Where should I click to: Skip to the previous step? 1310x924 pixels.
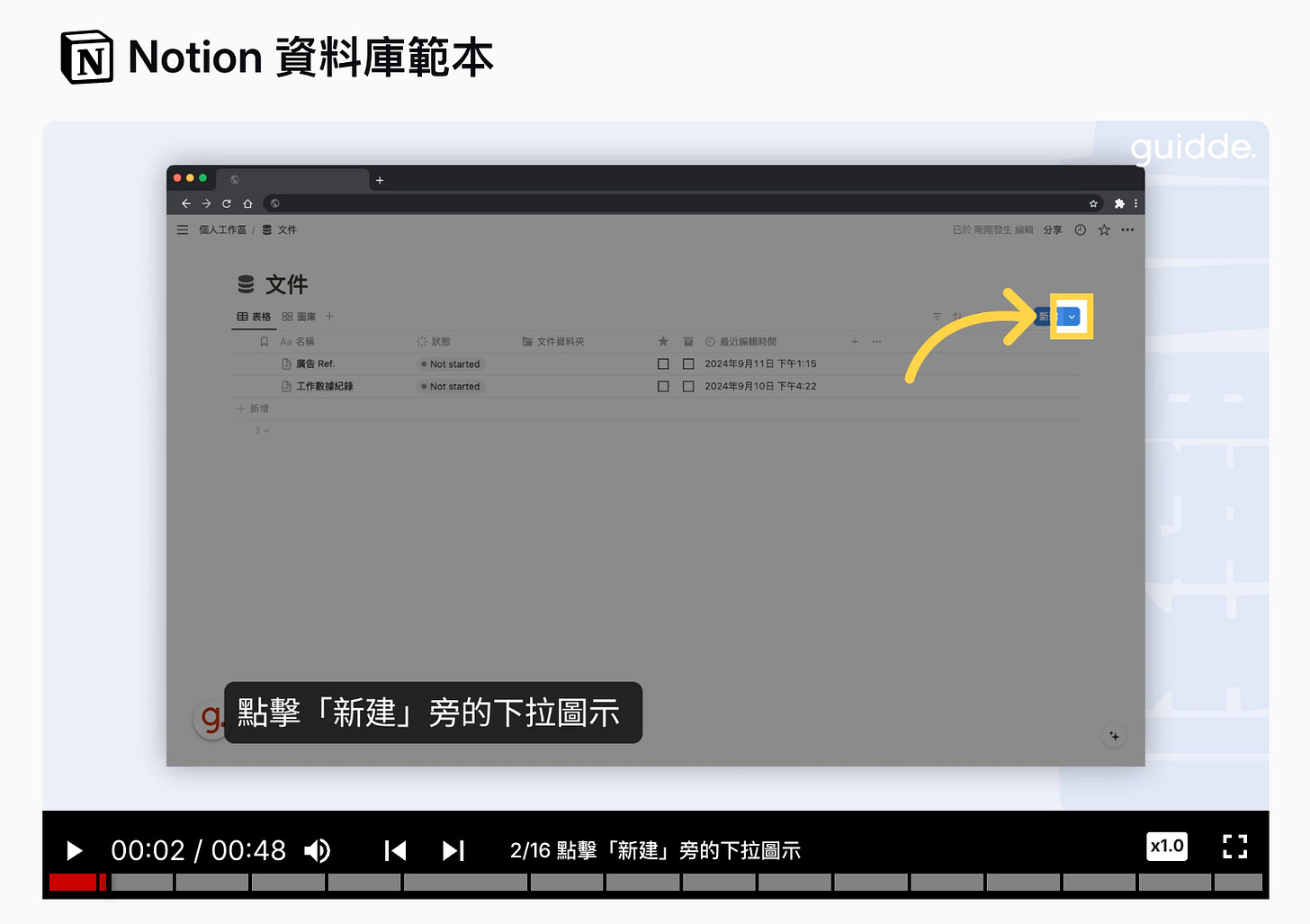point(395,850)
